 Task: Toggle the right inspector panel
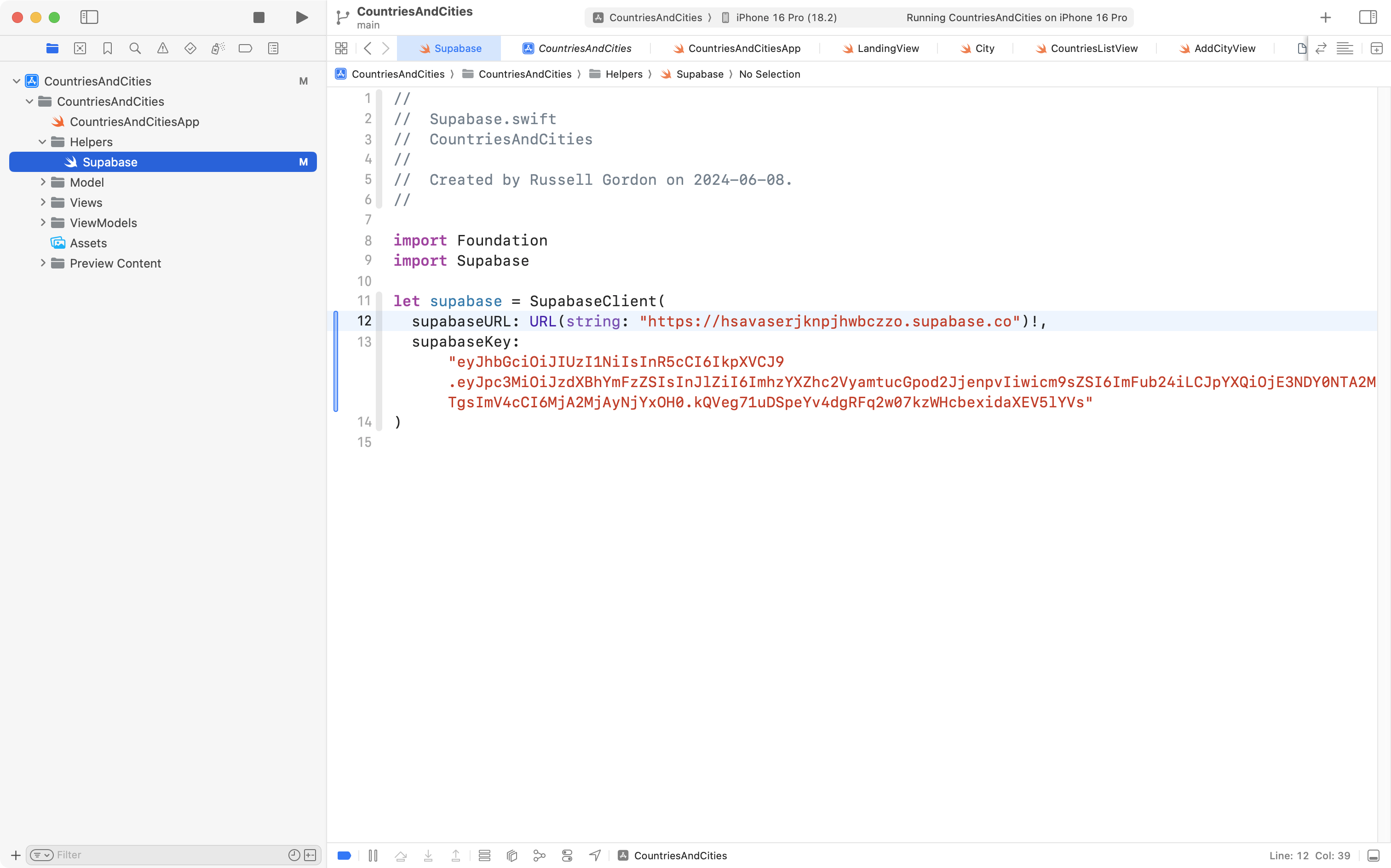coord(1368,17)
